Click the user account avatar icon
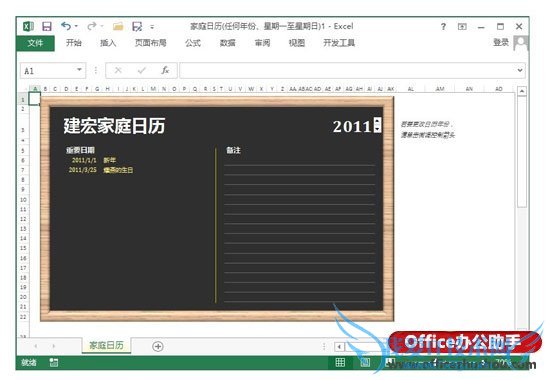Screen dimensions: 550x380 point(521,43)
